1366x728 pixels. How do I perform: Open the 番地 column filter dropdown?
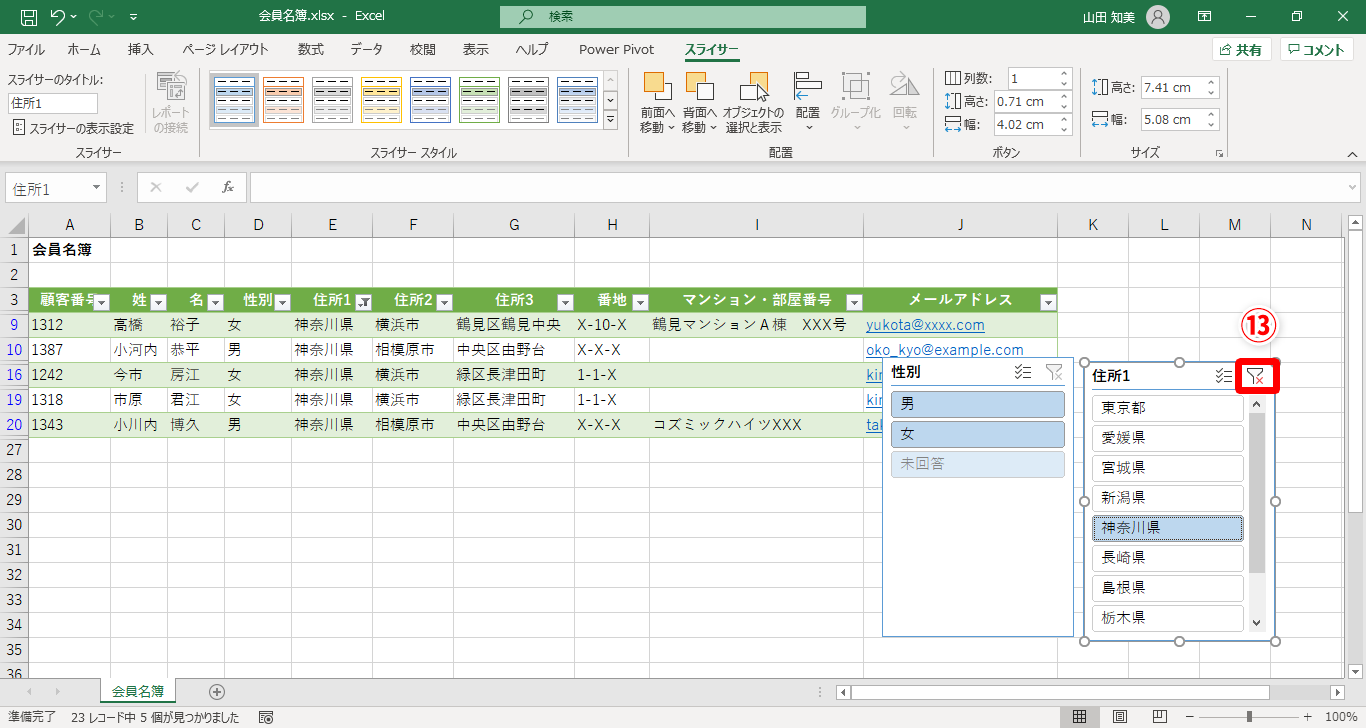(x=640, y=302)
